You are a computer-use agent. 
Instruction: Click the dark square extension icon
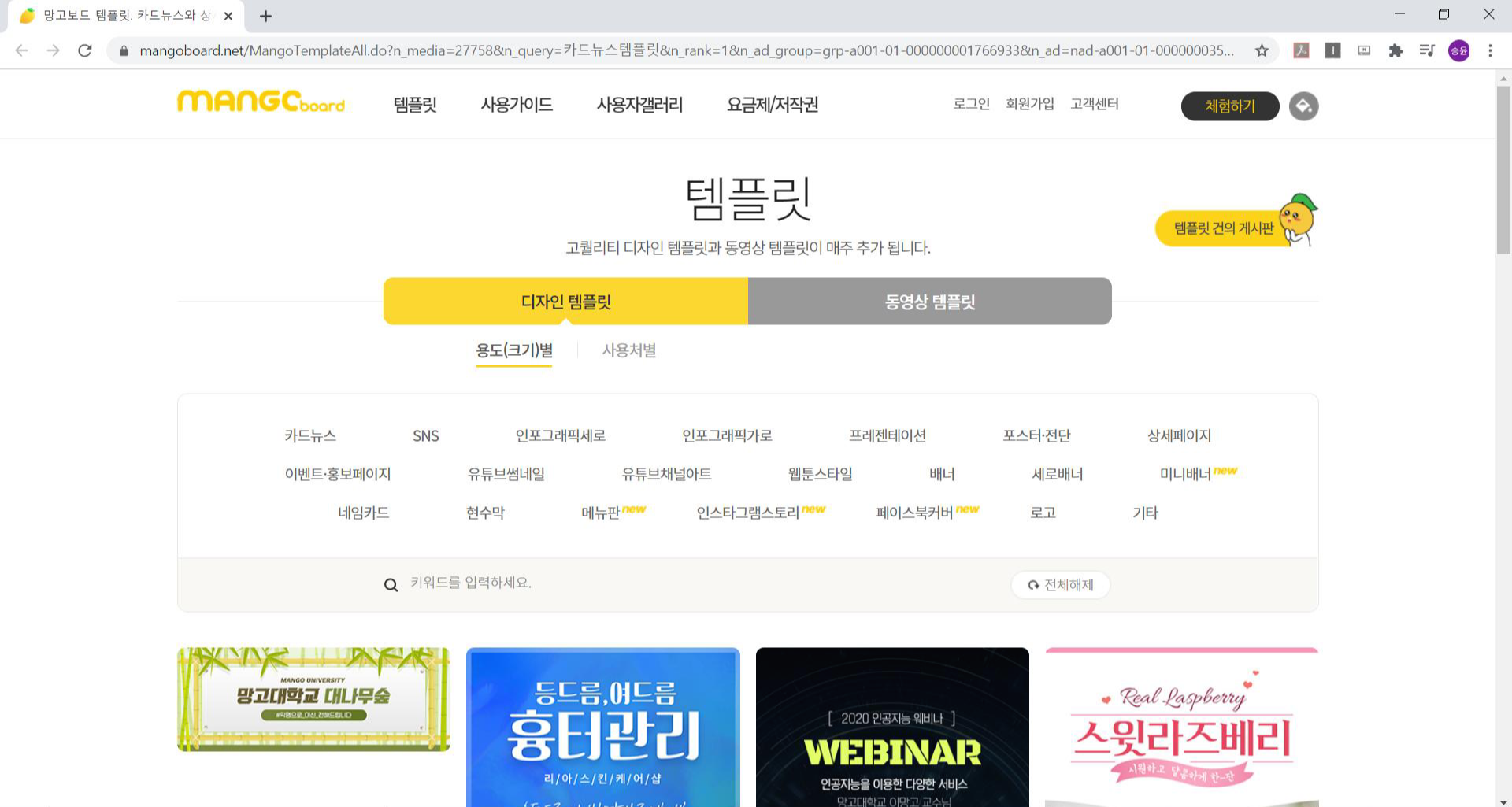tap(1332, 50)
